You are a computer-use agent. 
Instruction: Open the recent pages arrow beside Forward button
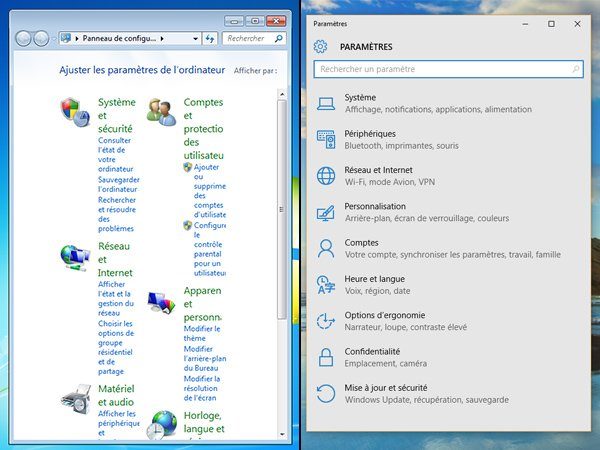[54, 39]
